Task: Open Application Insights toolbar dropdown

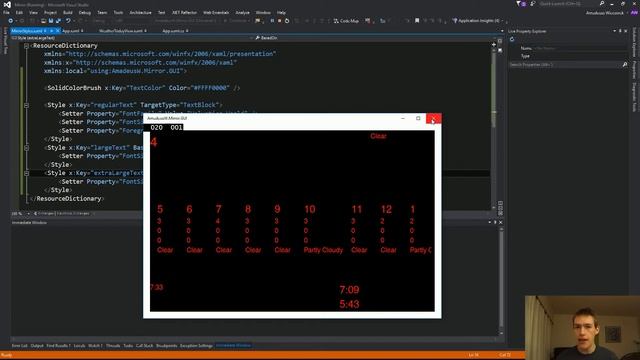Action: [477, 21]
